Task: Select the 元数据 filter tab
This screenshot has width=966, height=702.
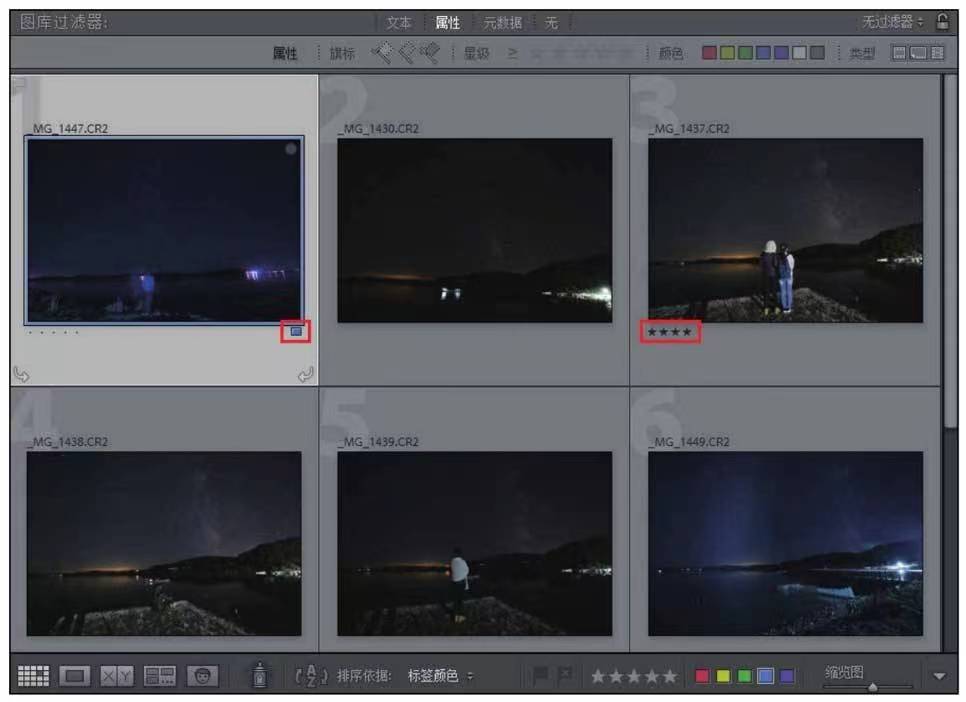Action: [502, 23]
